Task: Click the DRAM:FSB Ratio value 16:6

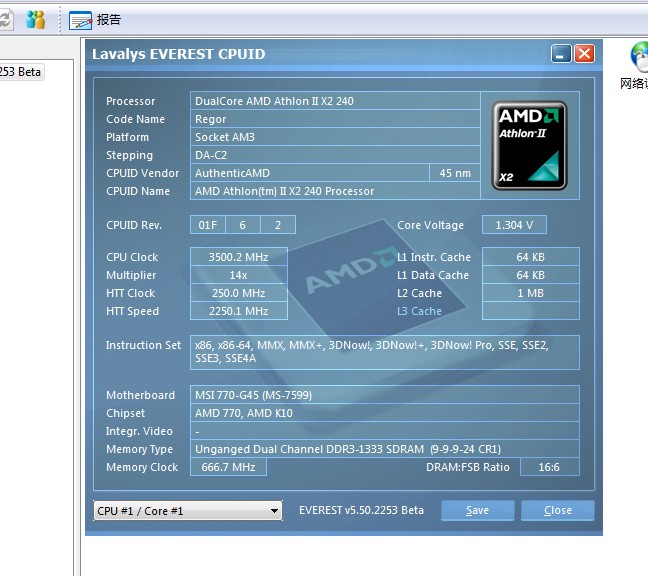Action: tap(549, 467)
